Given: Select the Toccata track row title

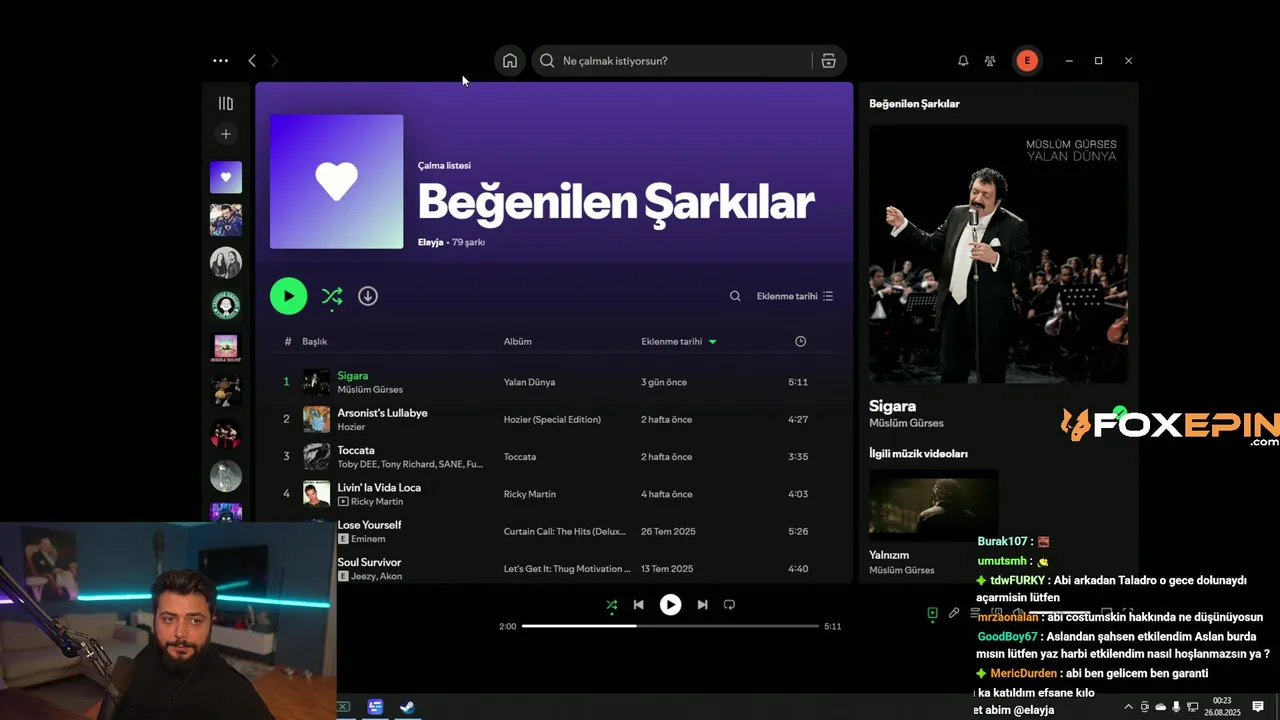Looking at the screenshot, I should (356, 450).
